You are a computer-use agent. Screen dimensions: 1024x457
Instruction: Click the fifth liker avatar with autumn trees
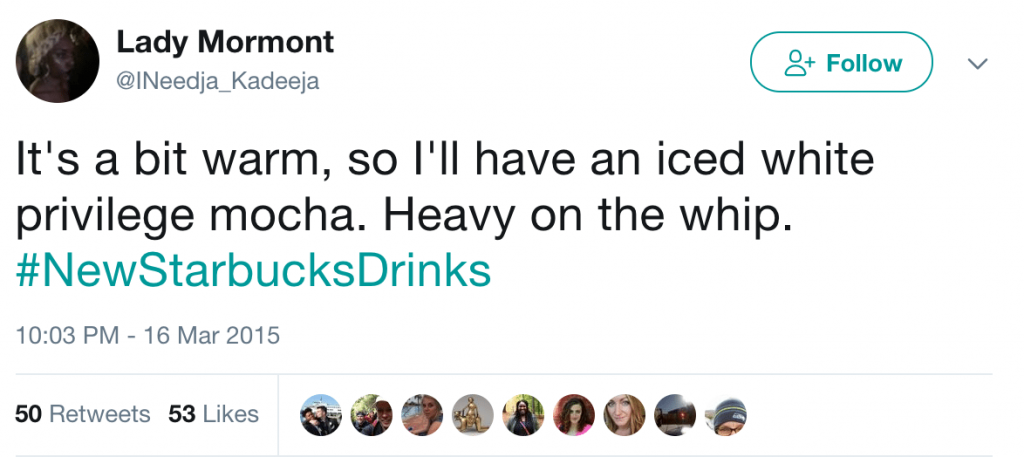523,415
